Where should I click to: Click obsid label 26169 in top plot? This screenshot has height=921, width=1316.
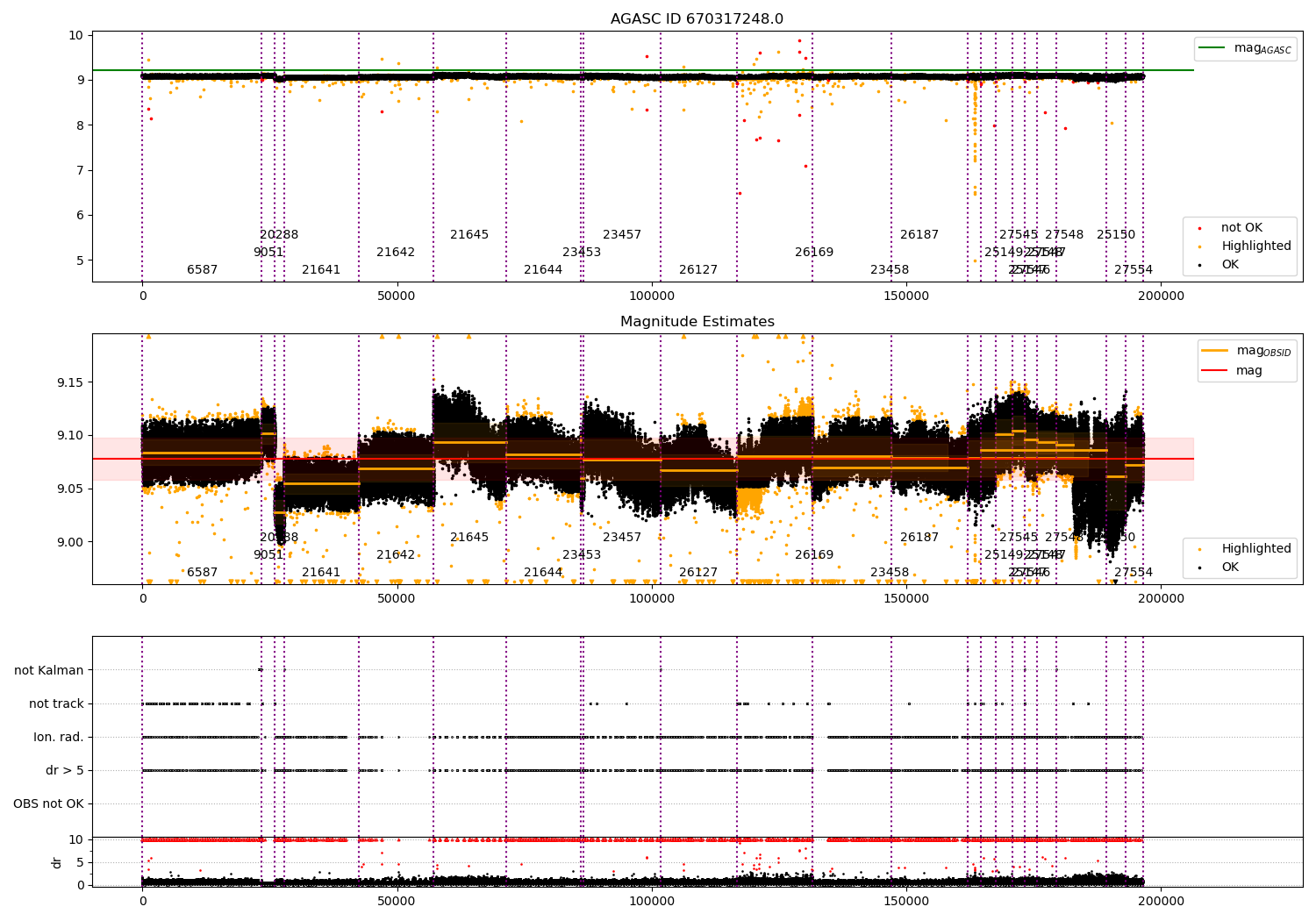[x=814, y=253]
